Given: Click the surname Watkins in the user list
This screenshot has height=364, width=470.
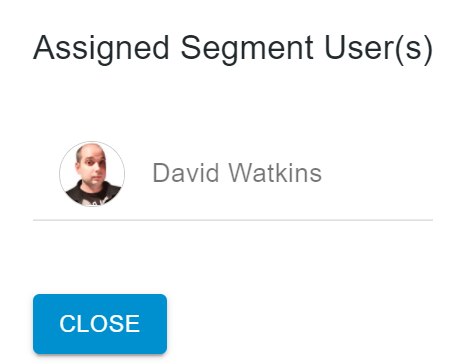Looking at the screenshot, I should [x=275, y=173].
